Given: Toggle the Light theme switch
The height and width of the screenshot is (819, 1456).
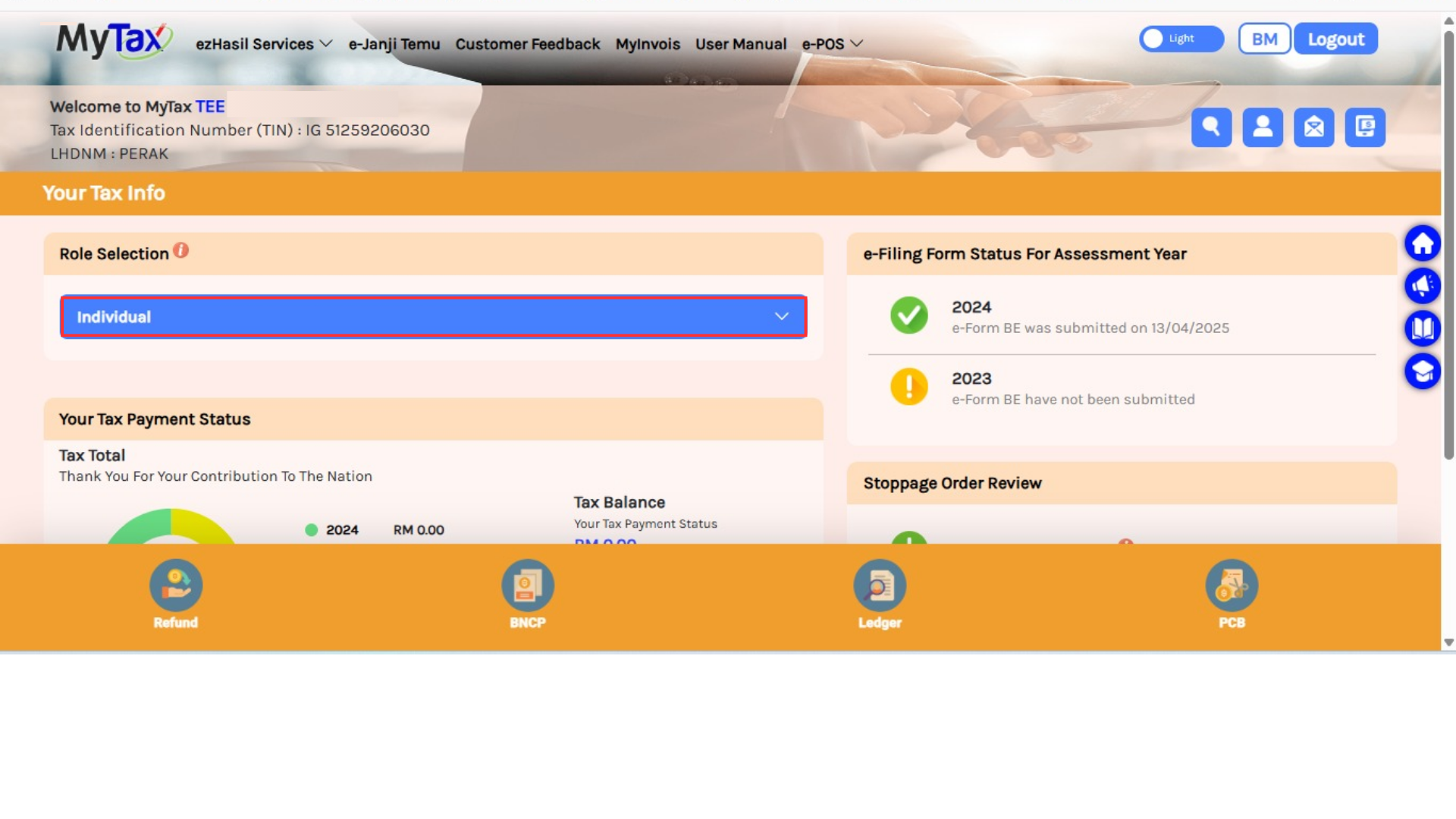Looking at the screenshot, I should (1181, 39).
